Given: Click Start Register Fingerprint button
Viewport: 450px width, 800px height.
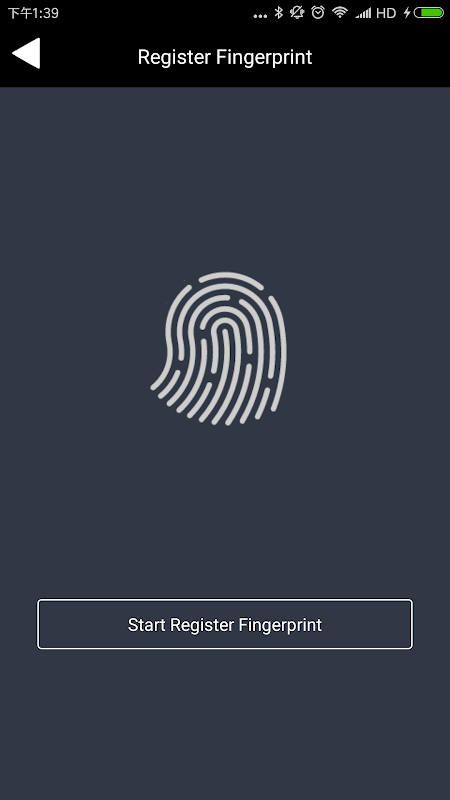Looking at the screenshot, I should pos(225,624).
